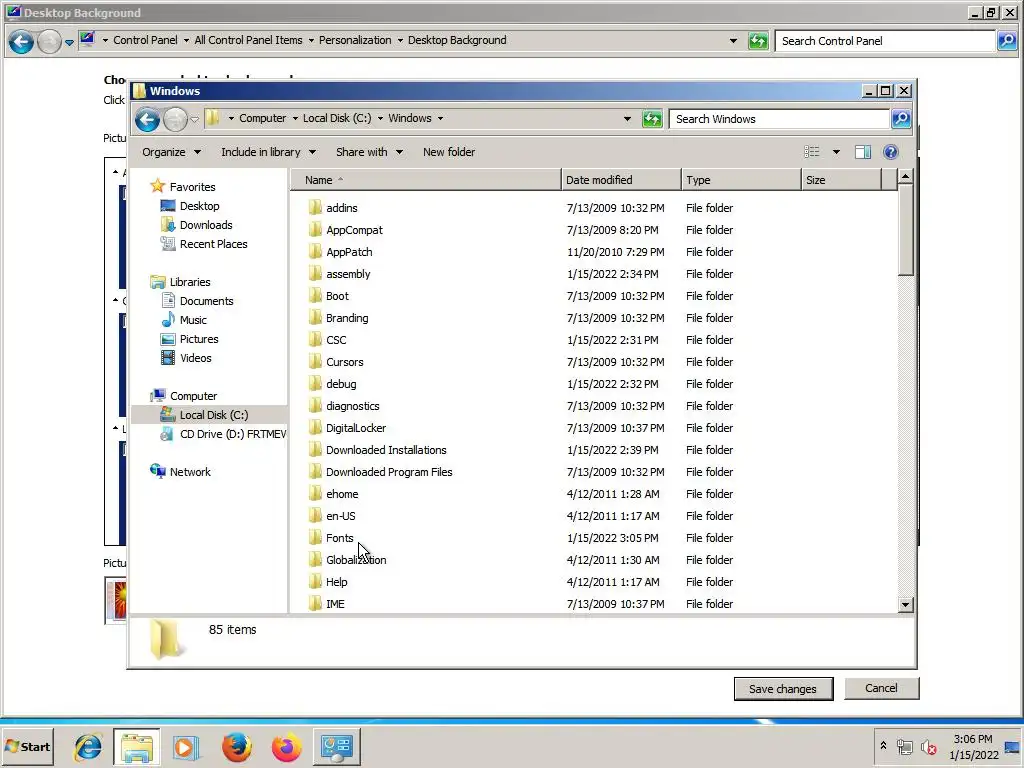Viewport: 1024px width, 768px height.
Task: Click the Network icon in navigation pane
Action: pyautogui.click(x=157, y=471)
